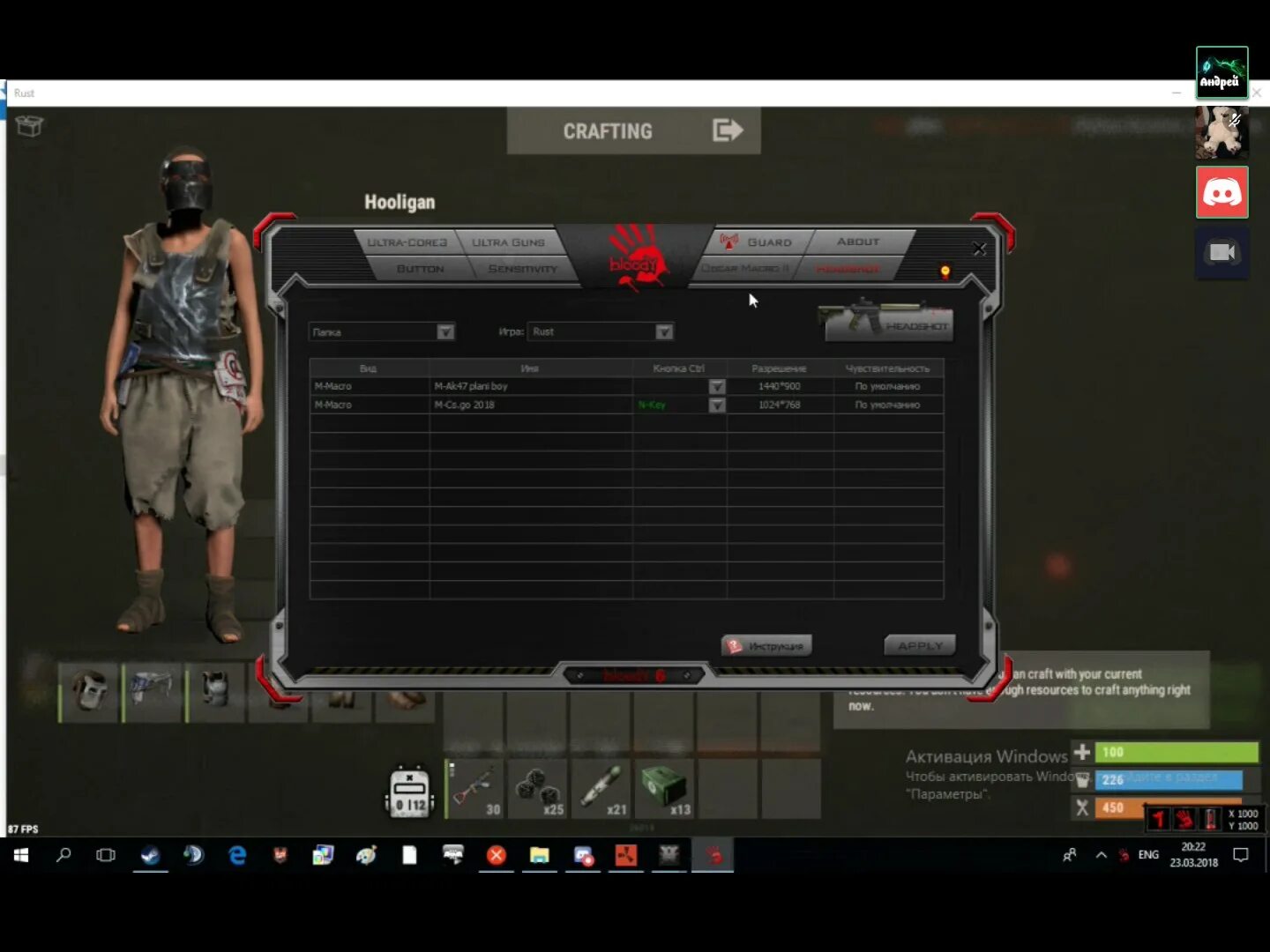Viewport: 1270px width, 952px height.
Task: Click the green N-Key cell
Action: click(653, 405)
